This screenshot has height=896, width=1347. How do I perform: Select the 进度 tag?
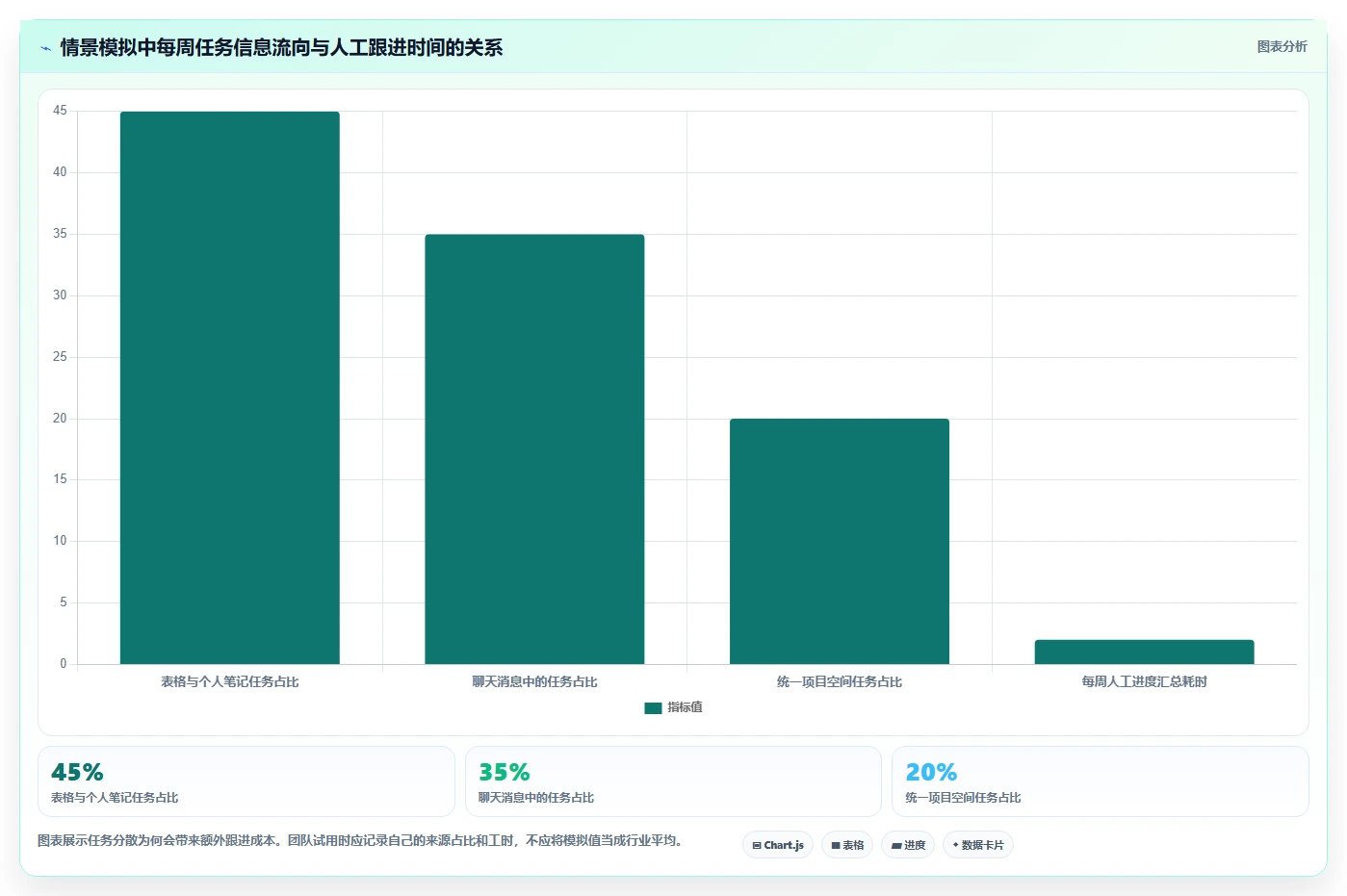pos(908,845)
